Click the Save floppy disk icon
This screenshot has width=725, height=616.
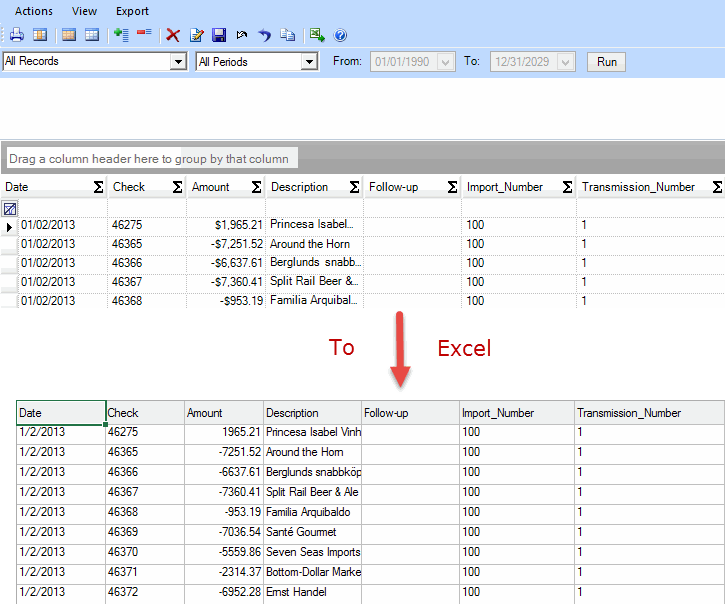219,35
